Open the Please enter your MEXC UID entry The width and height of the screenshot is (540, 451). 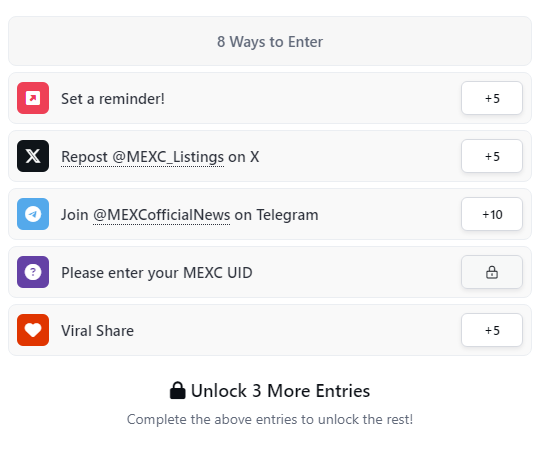point(270,272)
